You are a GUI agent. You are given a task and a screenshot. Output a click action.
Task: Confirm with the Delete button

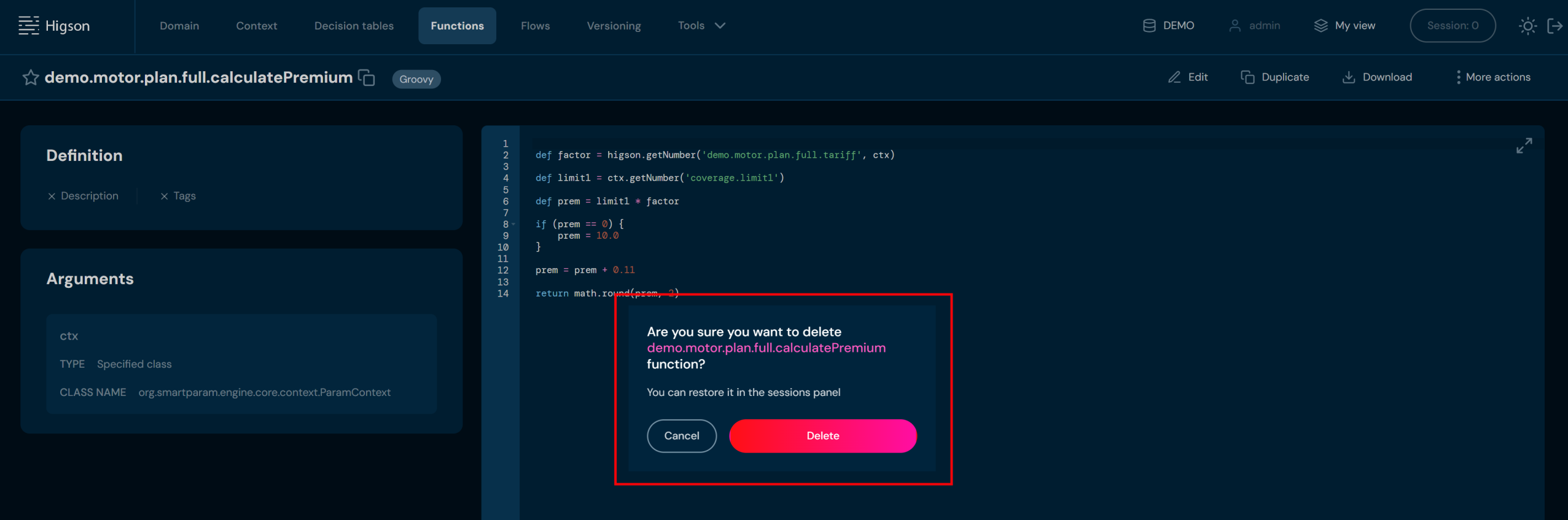822,436
